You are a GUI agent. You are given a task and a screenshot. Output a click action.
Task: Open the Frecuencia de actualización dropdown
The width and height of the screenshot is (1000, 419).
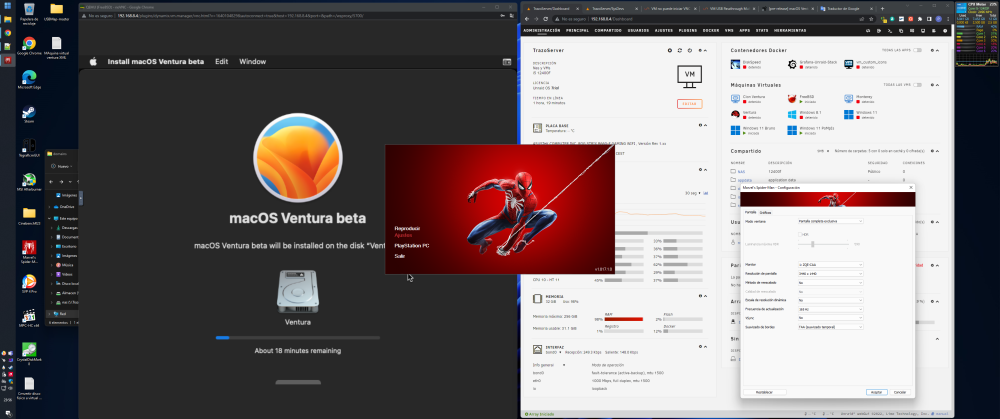click(830, 309)
